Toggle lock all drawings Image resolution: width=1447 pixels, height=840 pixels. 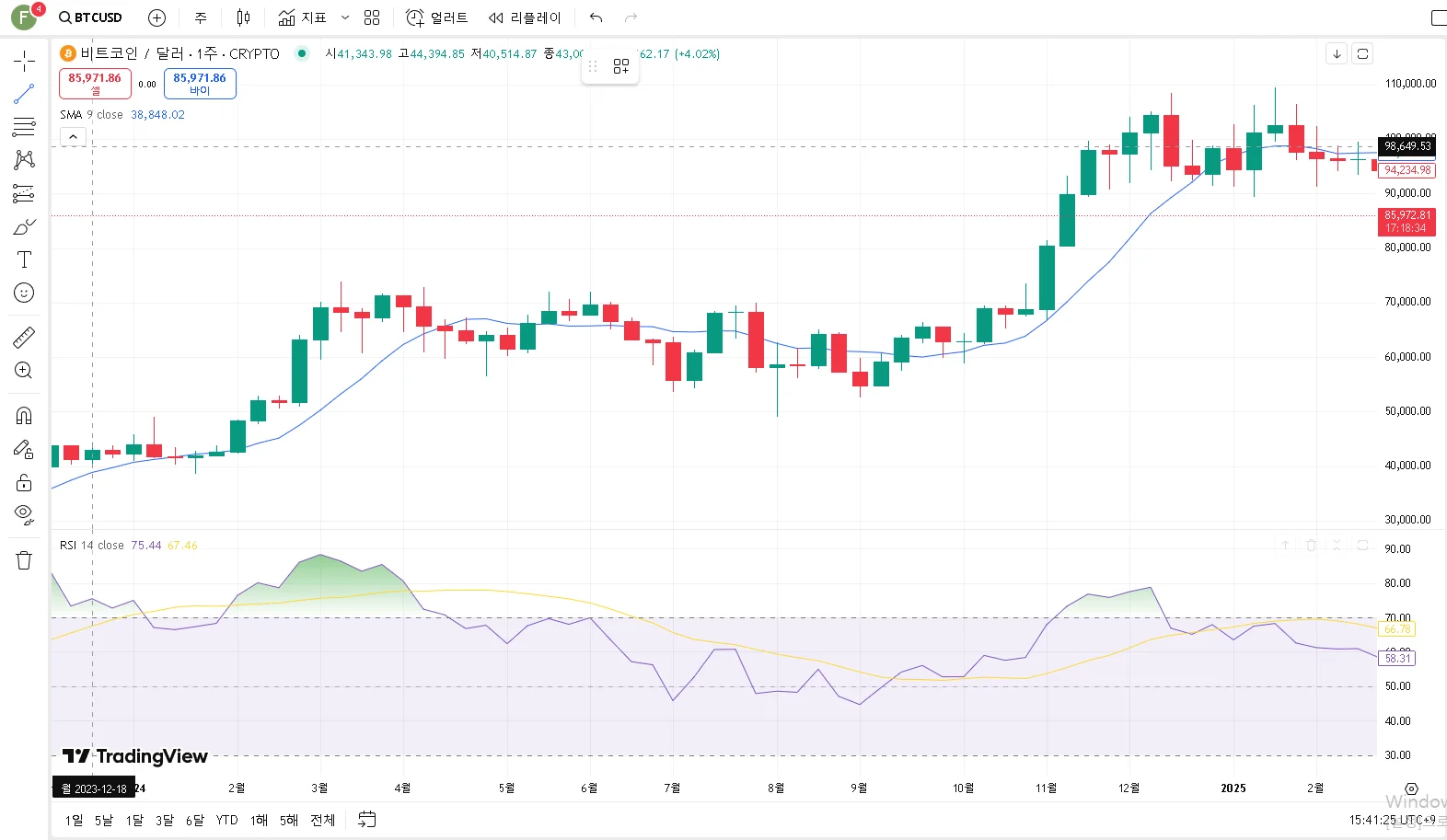pos(24,483)
